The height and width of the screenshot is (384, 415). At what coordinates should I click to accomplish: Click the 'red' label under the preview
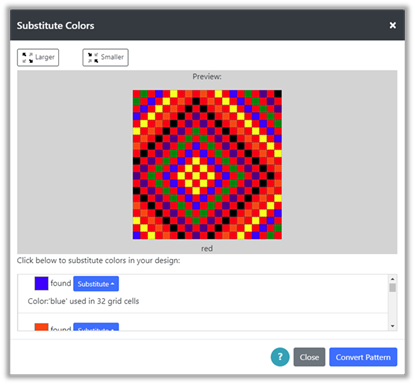207,249
